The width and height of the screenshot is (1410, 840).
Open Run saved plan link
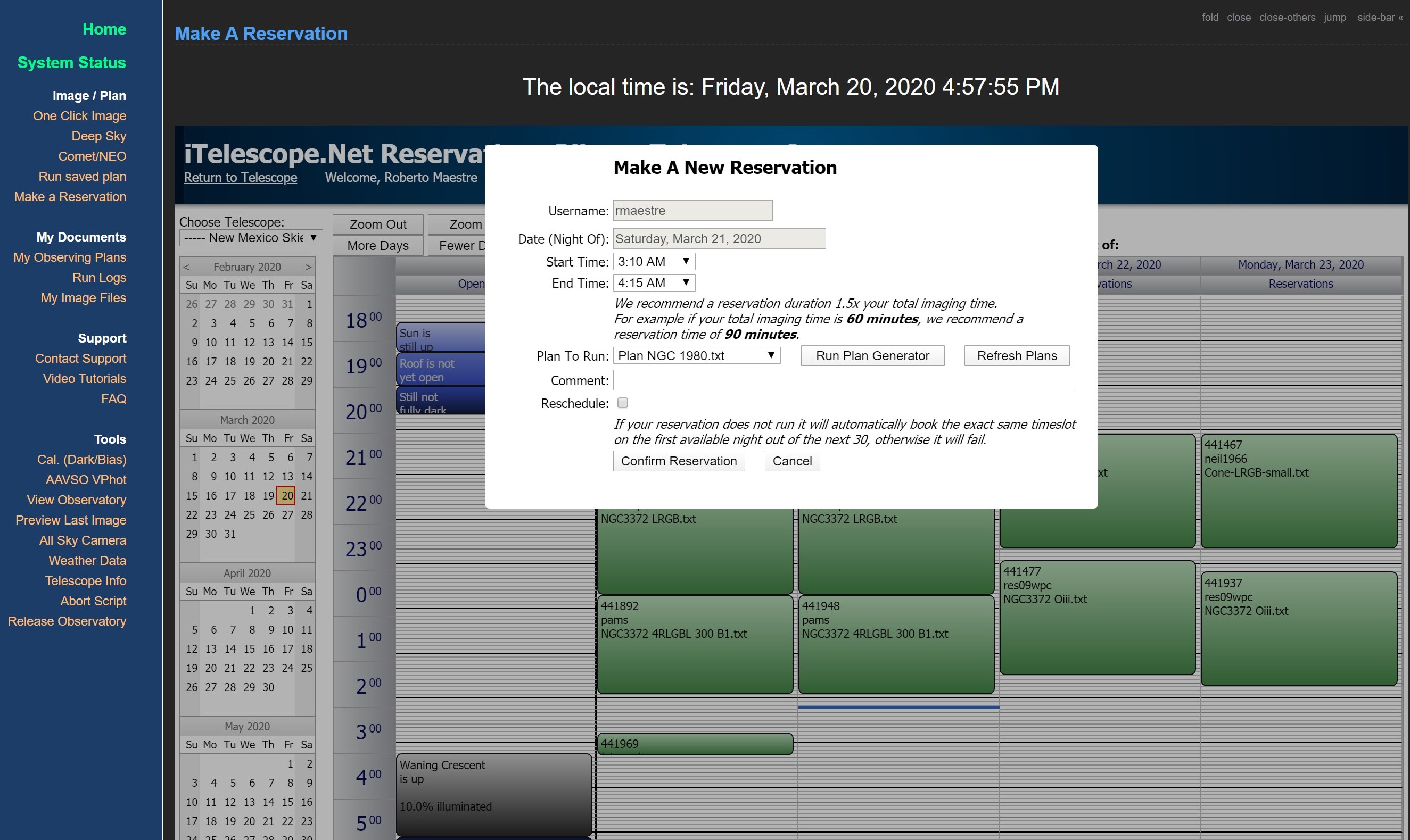click(x=82, y=177)
